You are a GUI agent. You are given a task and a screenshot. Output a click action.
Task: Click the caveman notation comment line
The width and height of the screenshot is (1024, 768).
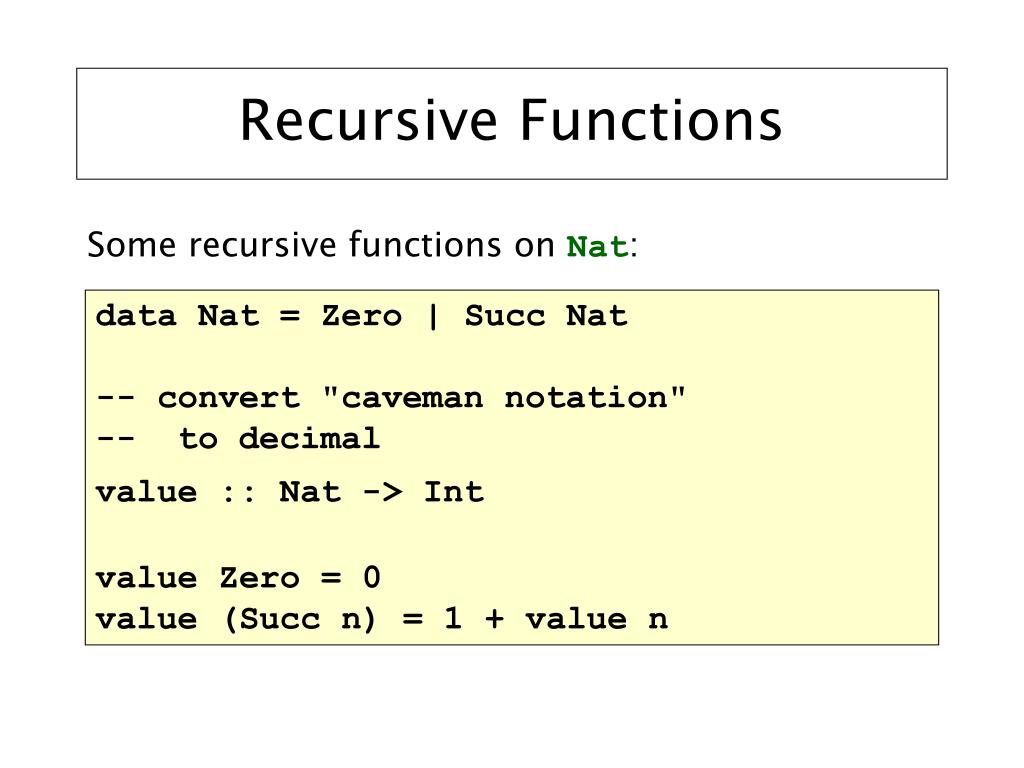click(391, 397)
